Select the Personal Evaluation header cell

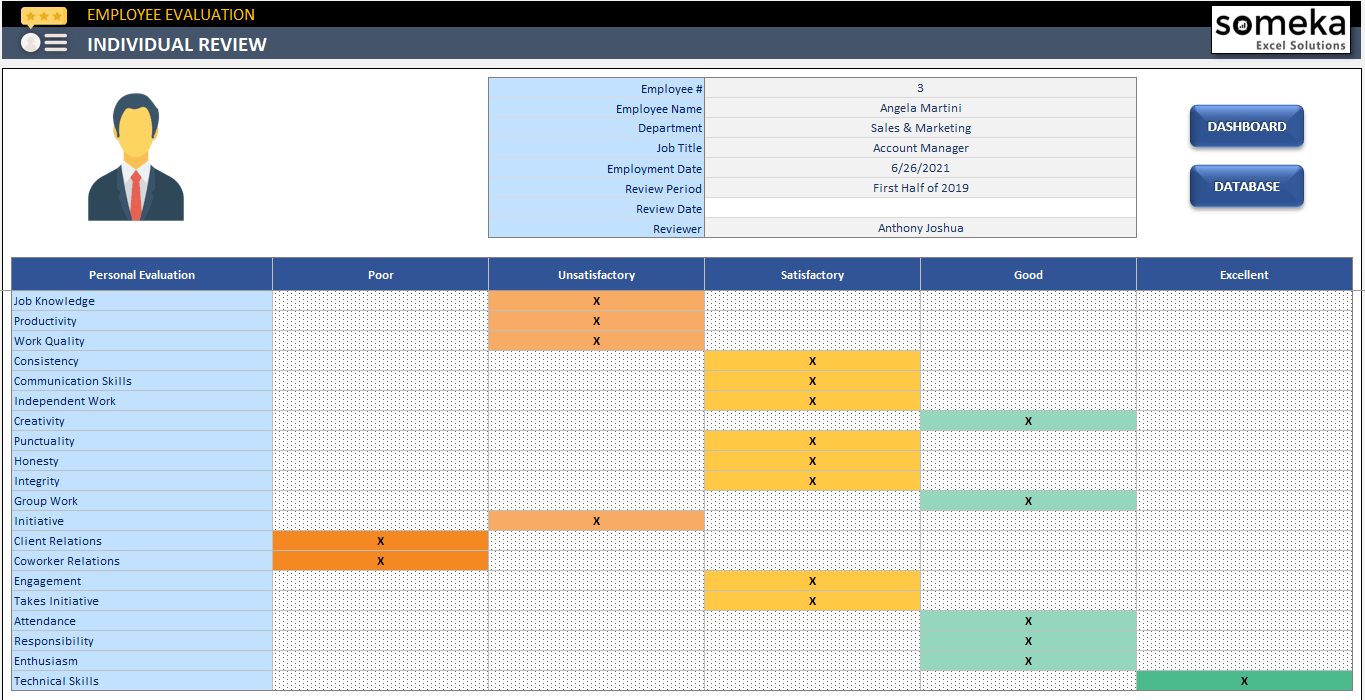[x=141, y=274]
